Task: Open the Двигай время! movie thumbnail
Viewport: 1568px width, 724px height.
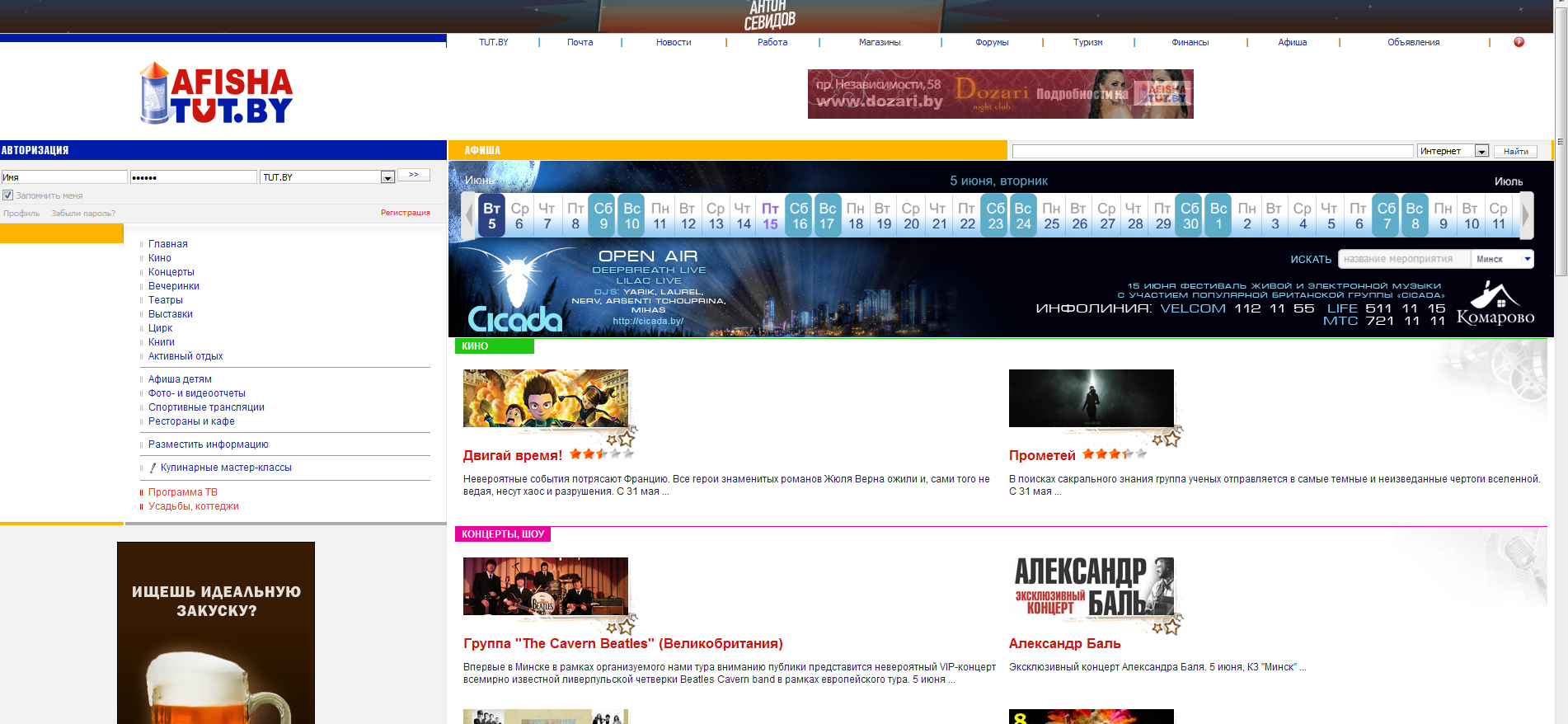Action: 546,398
